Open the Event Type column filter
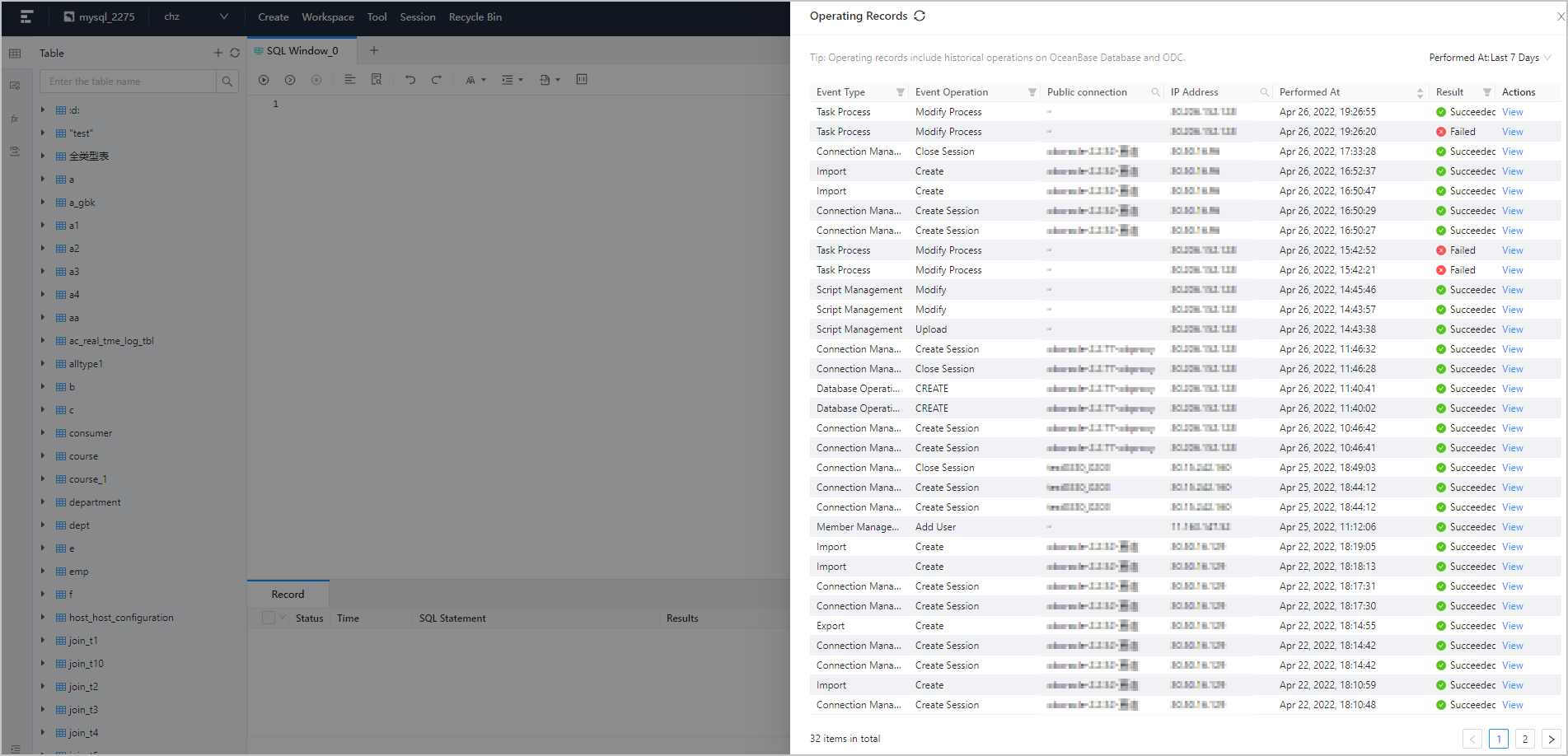This screenshot has height=756, width=1568. [899, 91]
